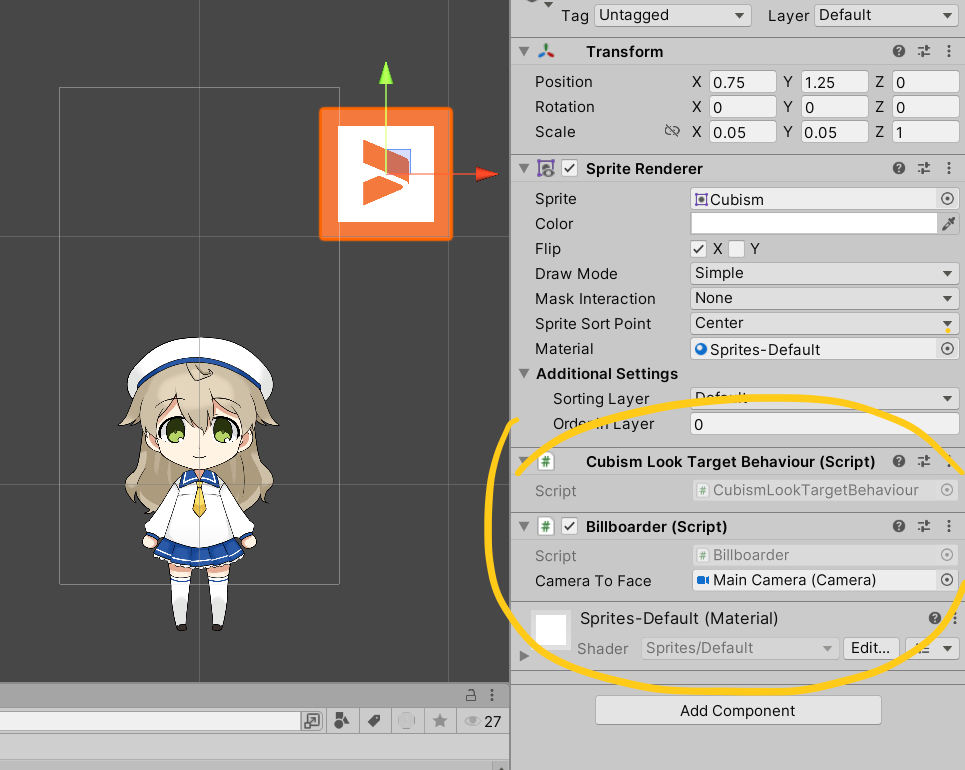Open presets for the Sprite Renderer
The width and height of the screenshot is (965, 770).
(x=924, y=168)
